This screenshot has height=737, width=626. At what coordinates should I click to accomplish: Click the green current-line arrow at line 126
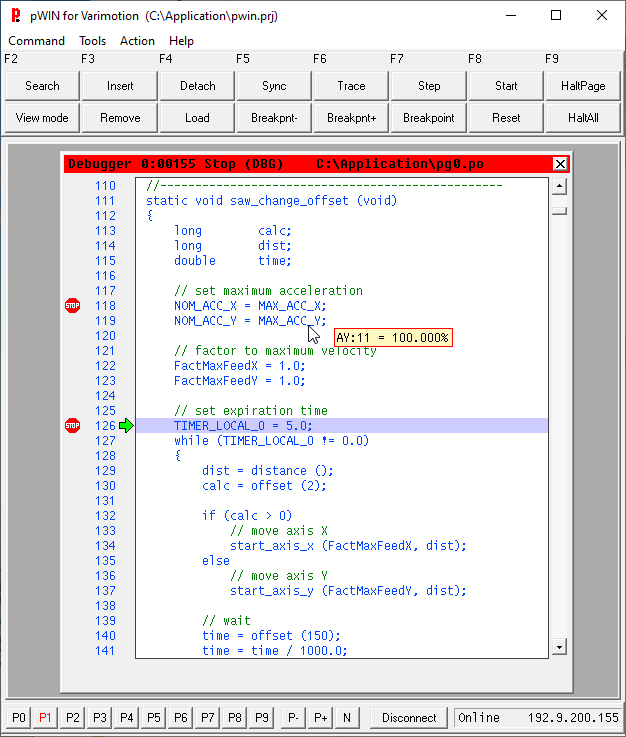click(126, 426)
